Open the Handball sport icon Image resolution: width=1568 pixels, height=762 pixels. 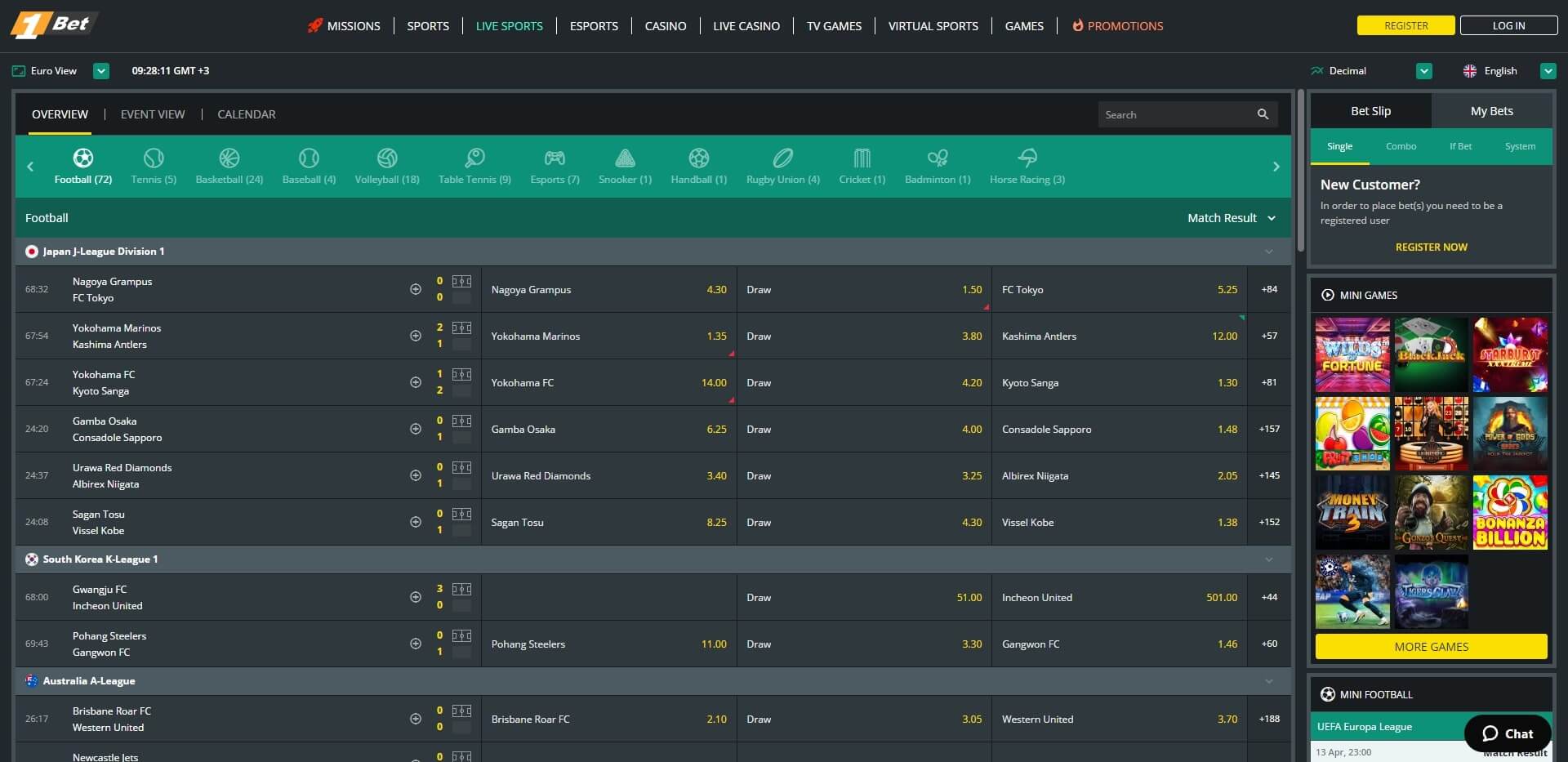699,158
